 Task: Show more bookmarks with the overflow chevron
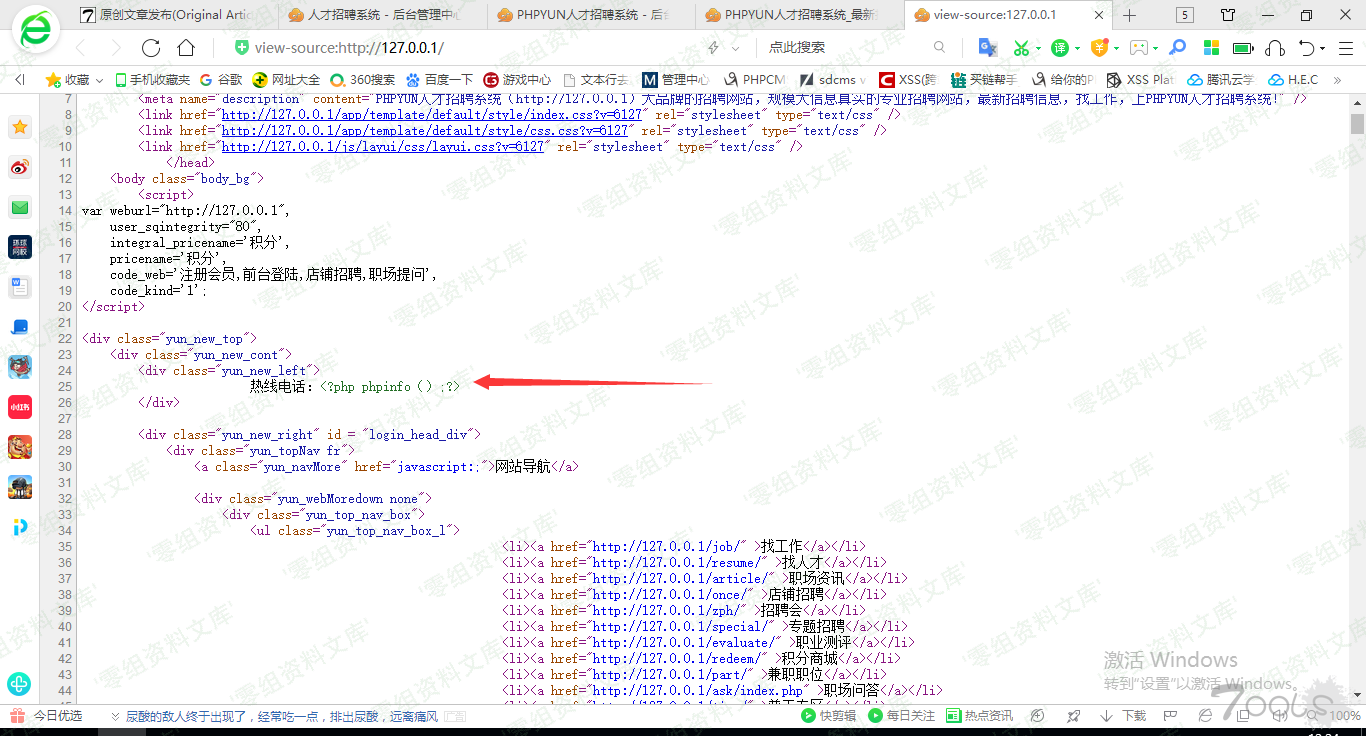point(1337,80)
